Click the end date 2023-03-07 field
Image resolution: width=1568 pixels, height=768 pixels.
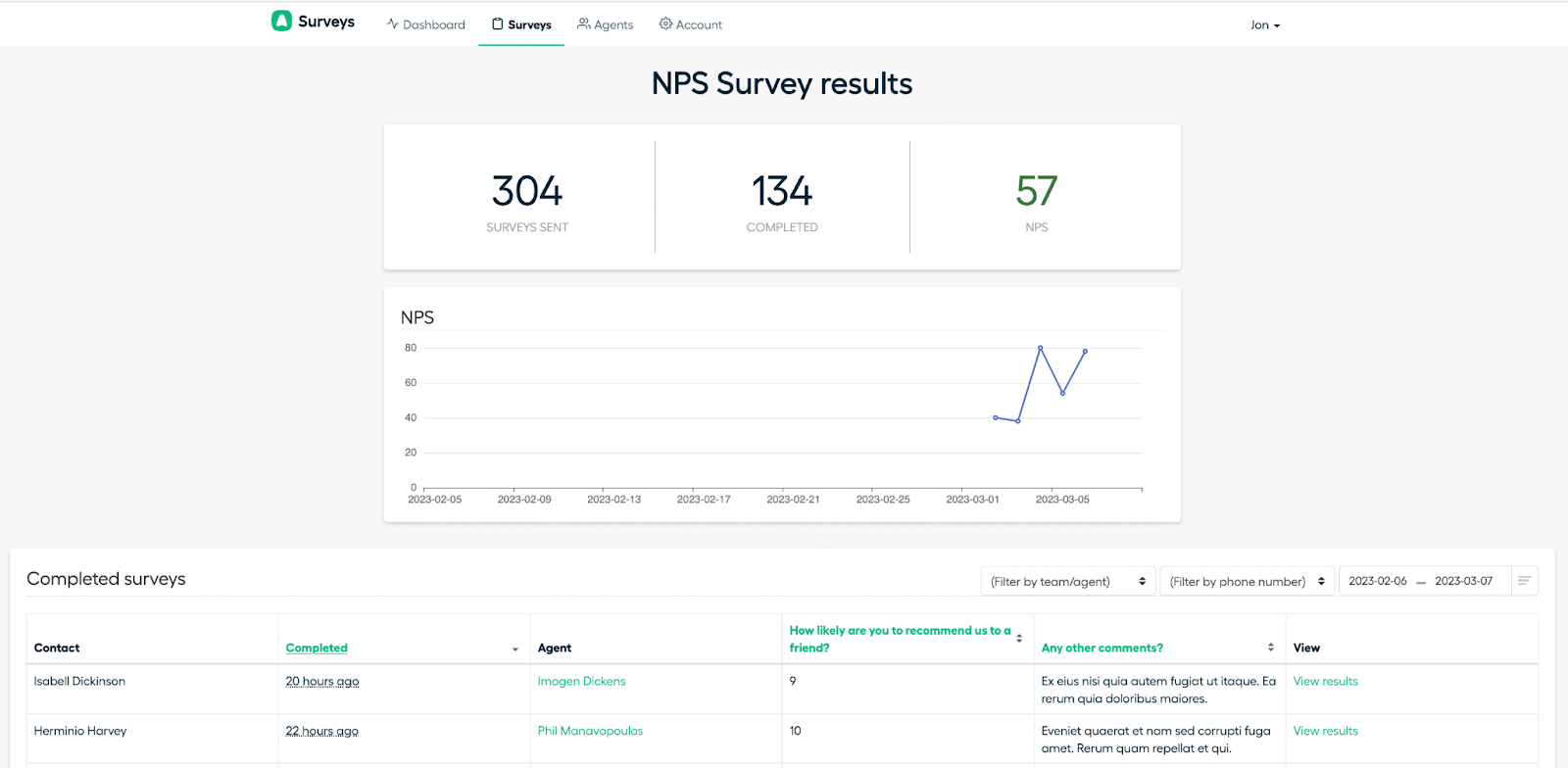click(1463, 581)
